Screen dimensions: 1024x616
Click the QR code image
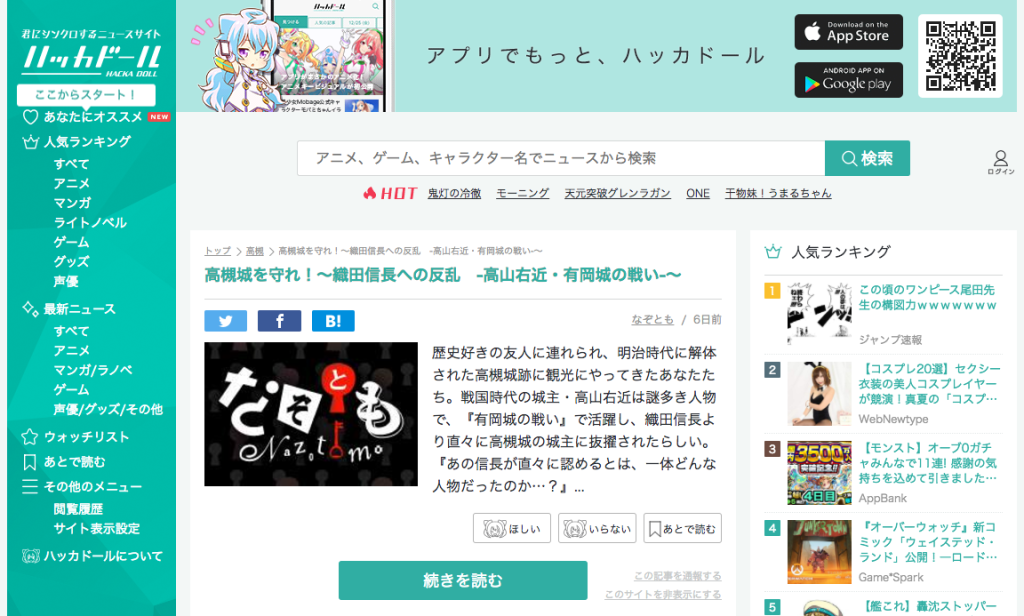coord(959,56)
